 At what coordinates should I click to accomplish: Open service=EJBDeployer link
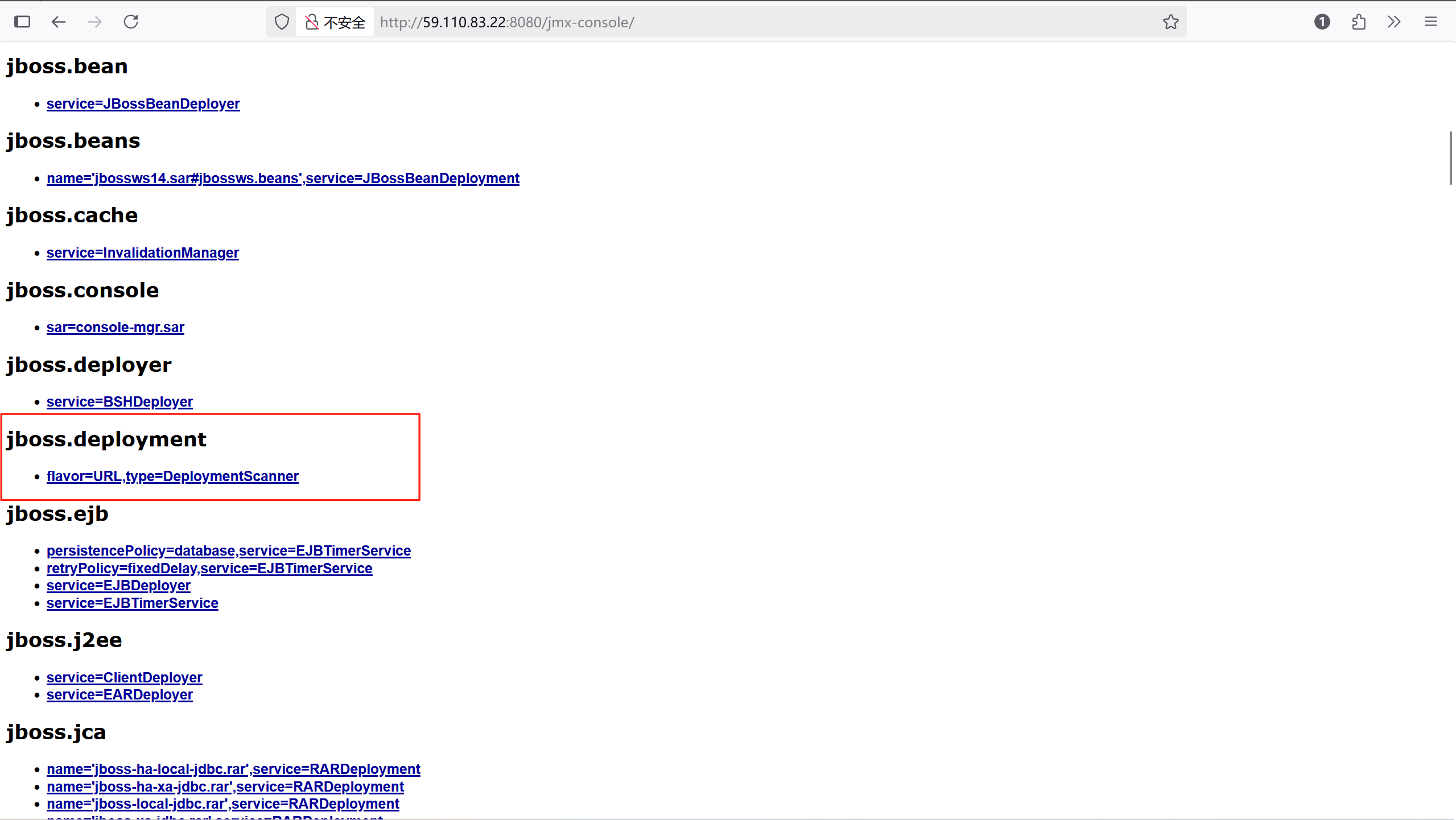pos(118,586)
